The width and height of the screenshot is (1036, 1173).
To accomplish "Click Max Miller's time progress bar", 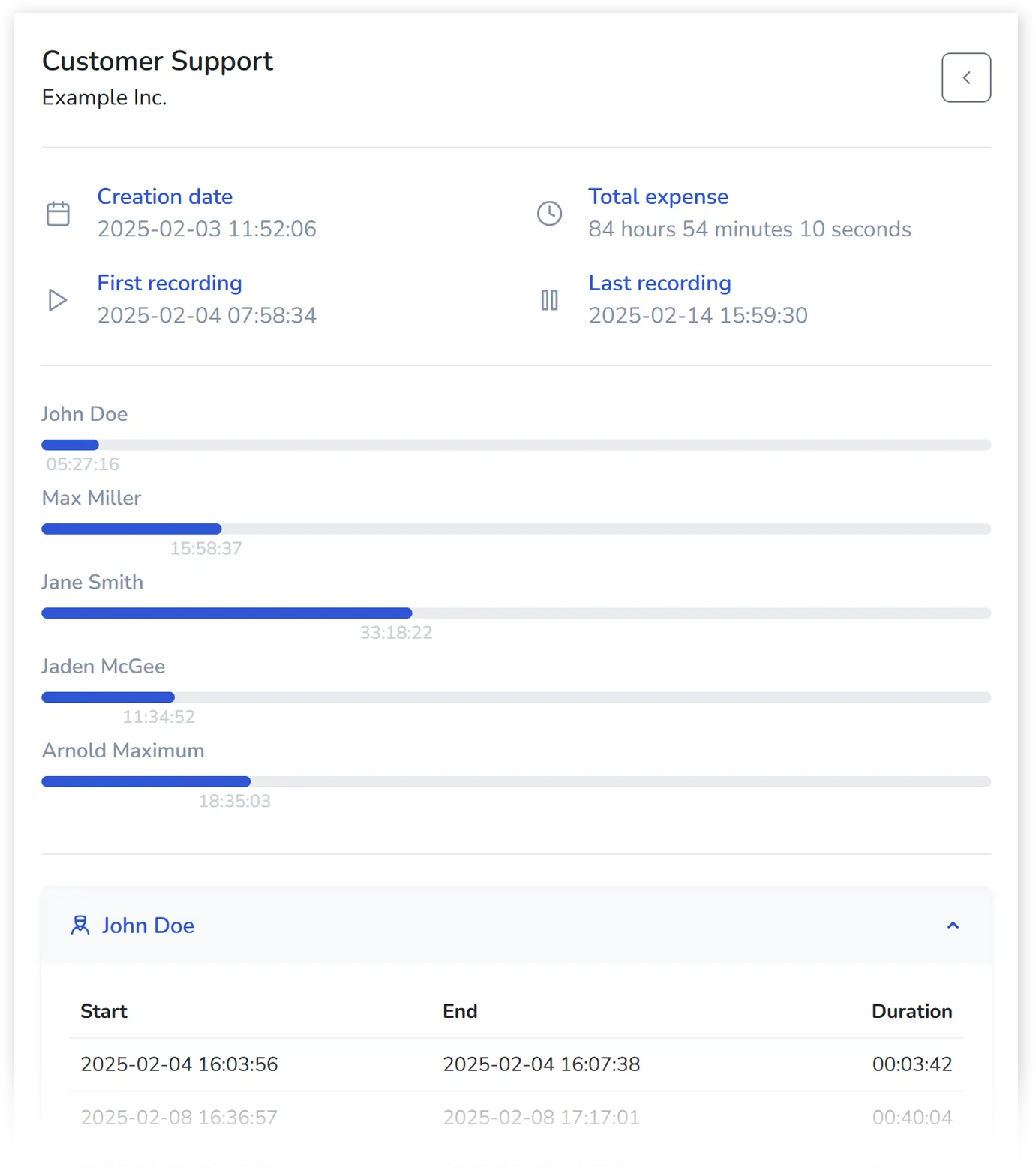I will coord(515,529).
